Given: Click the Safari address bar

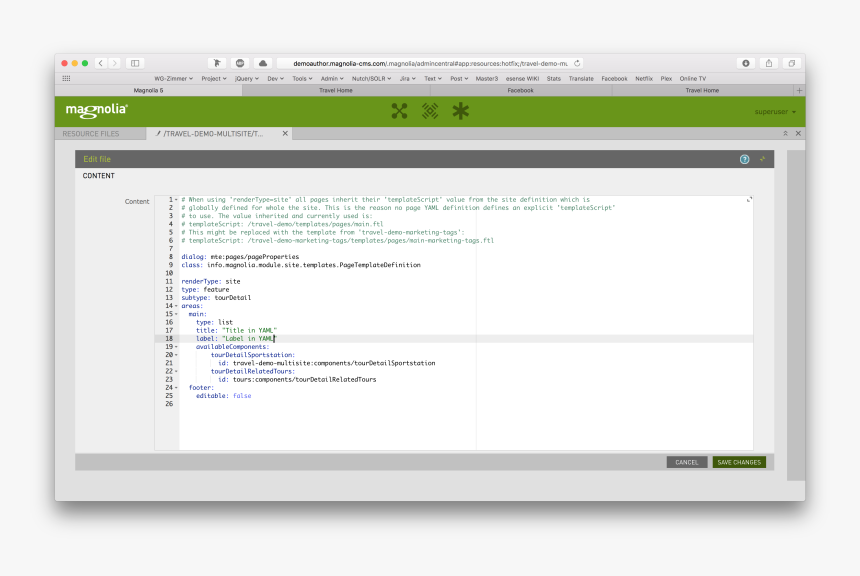Looking at the screenshot, I should coord(430,63).
